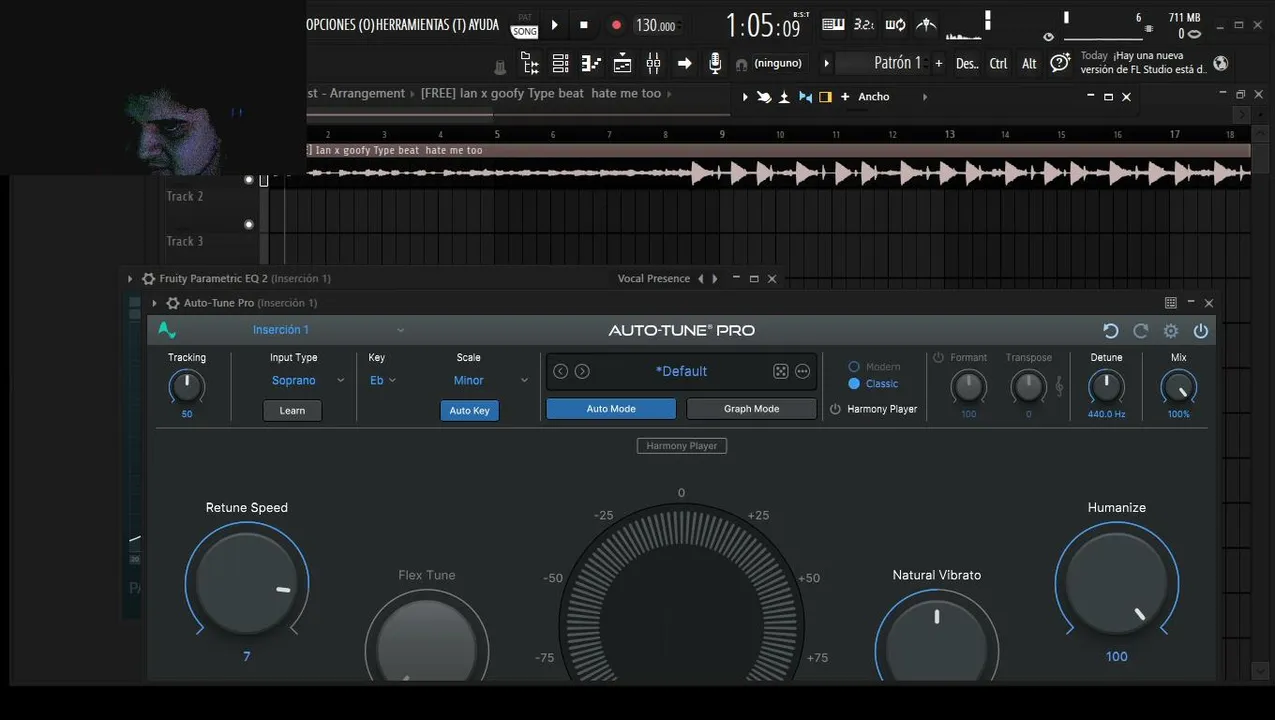Click the microphone recording icon
This screenshot has height=720, width=1275.
point(715,64)
